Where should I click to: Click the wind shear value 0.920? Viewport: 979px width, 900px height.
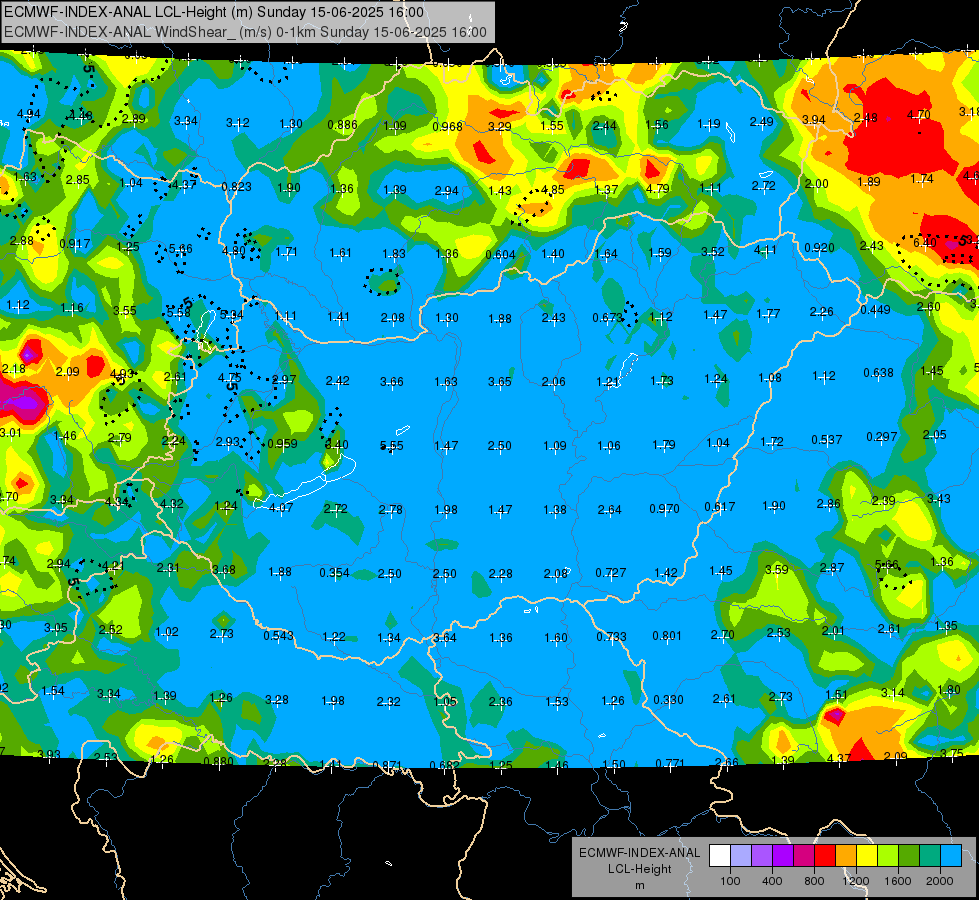point(819,247)
